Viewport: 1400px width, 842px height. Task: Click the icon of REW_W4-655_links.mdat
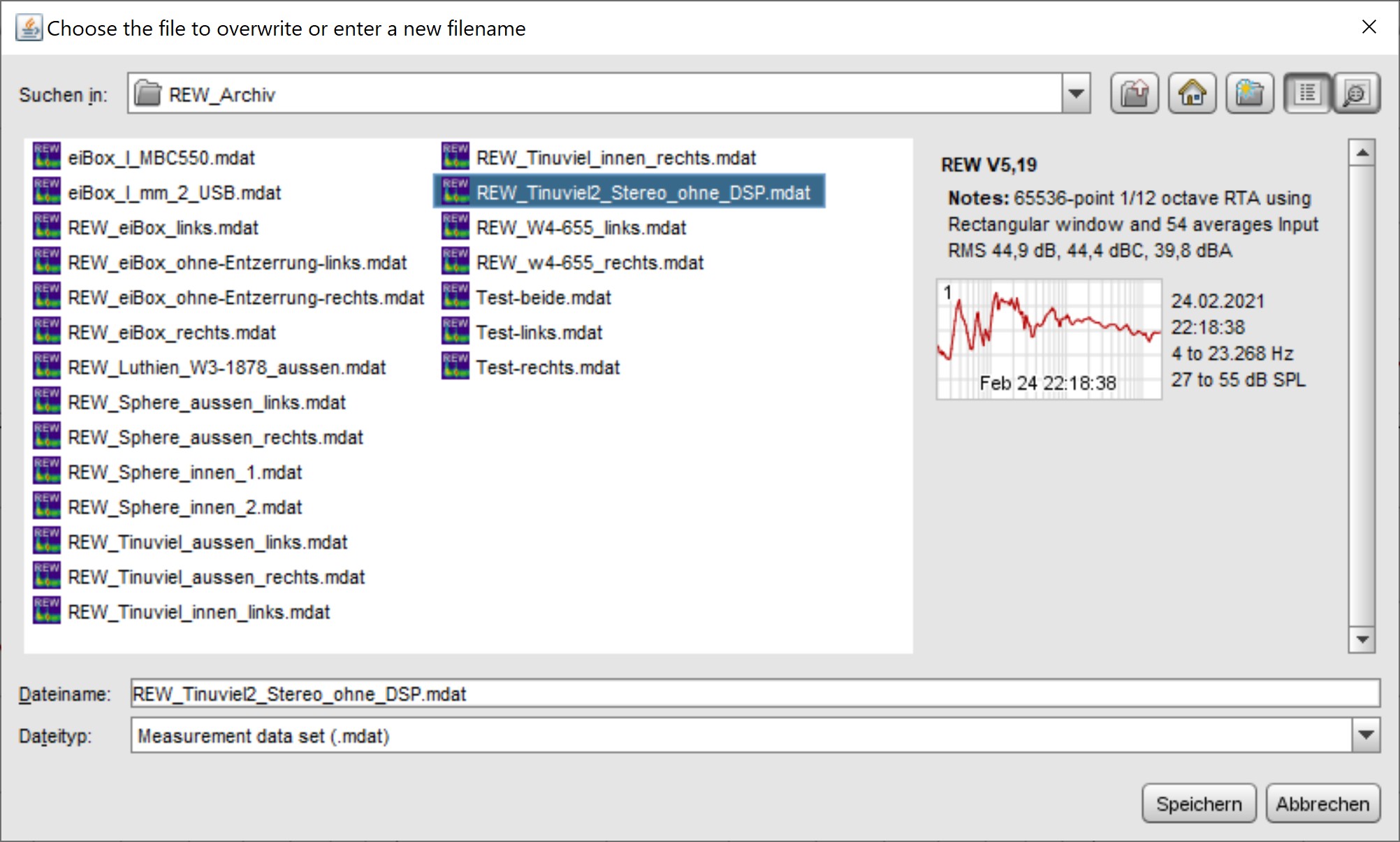[455, 226]
